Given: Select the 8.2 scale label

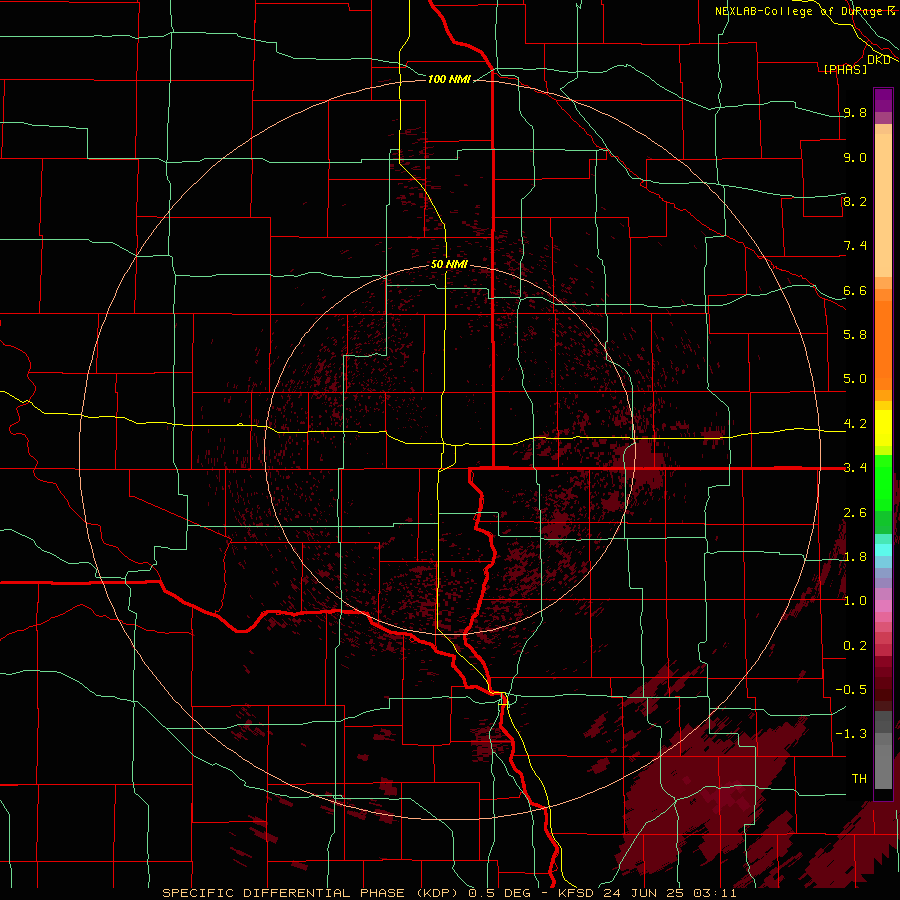Looking at the screenshot, I should [855, 201].
